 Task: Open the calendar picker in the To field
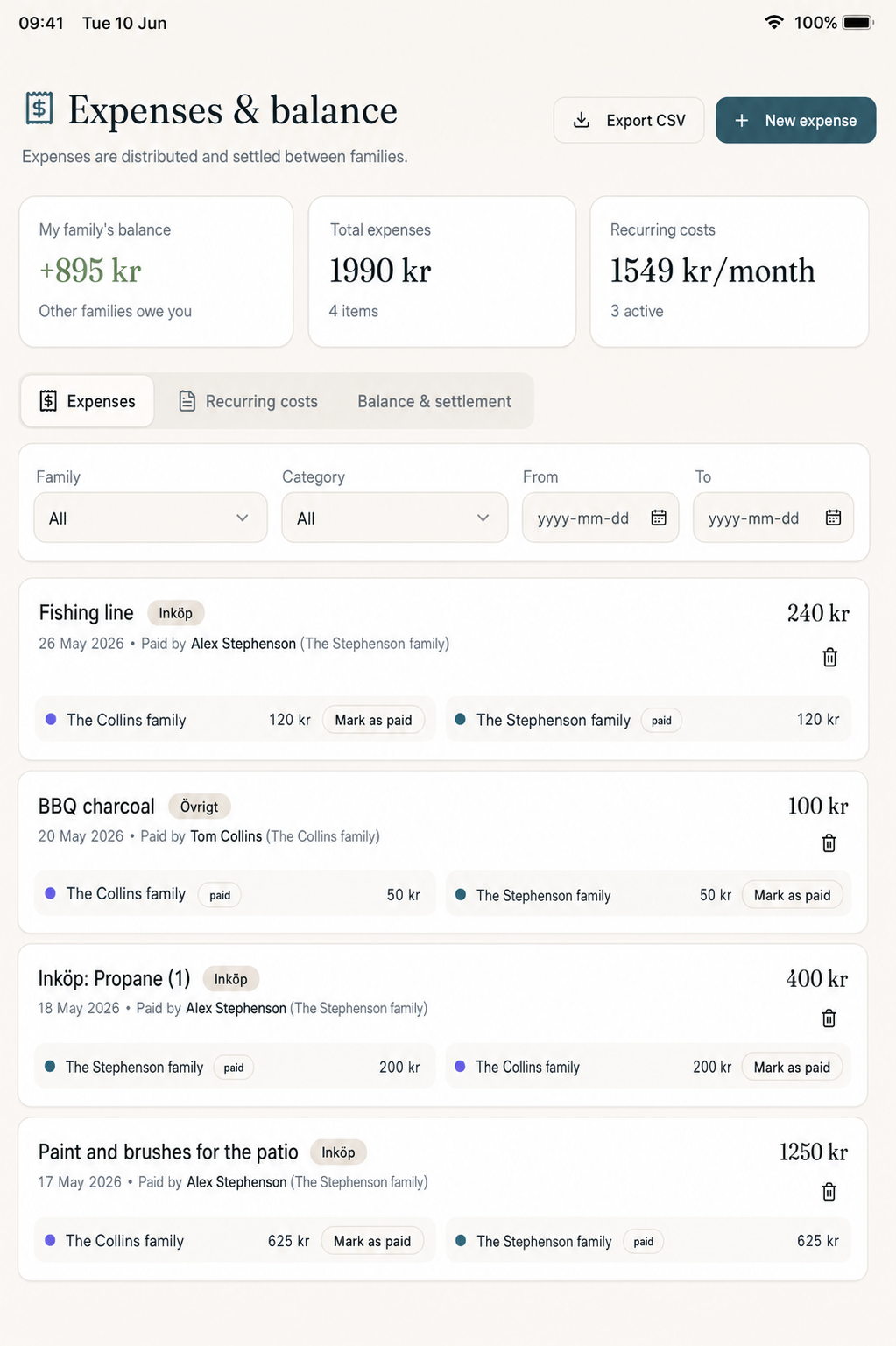point(833,518)
